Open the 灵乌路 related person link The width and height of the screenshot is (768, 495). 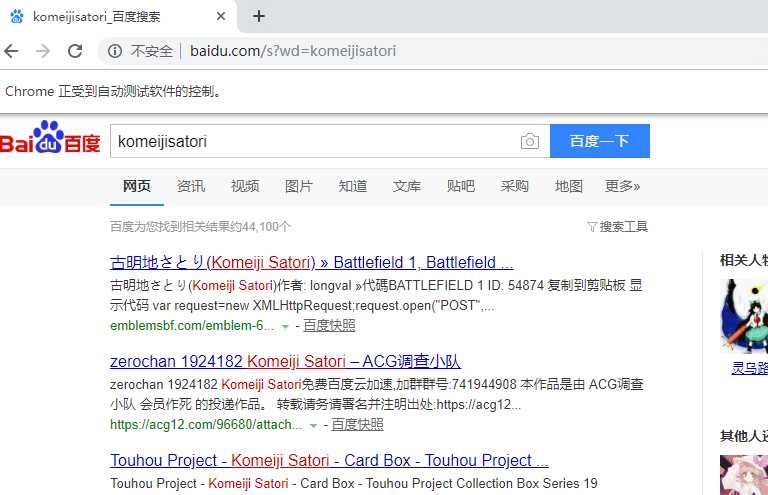[x=749, y=368]
